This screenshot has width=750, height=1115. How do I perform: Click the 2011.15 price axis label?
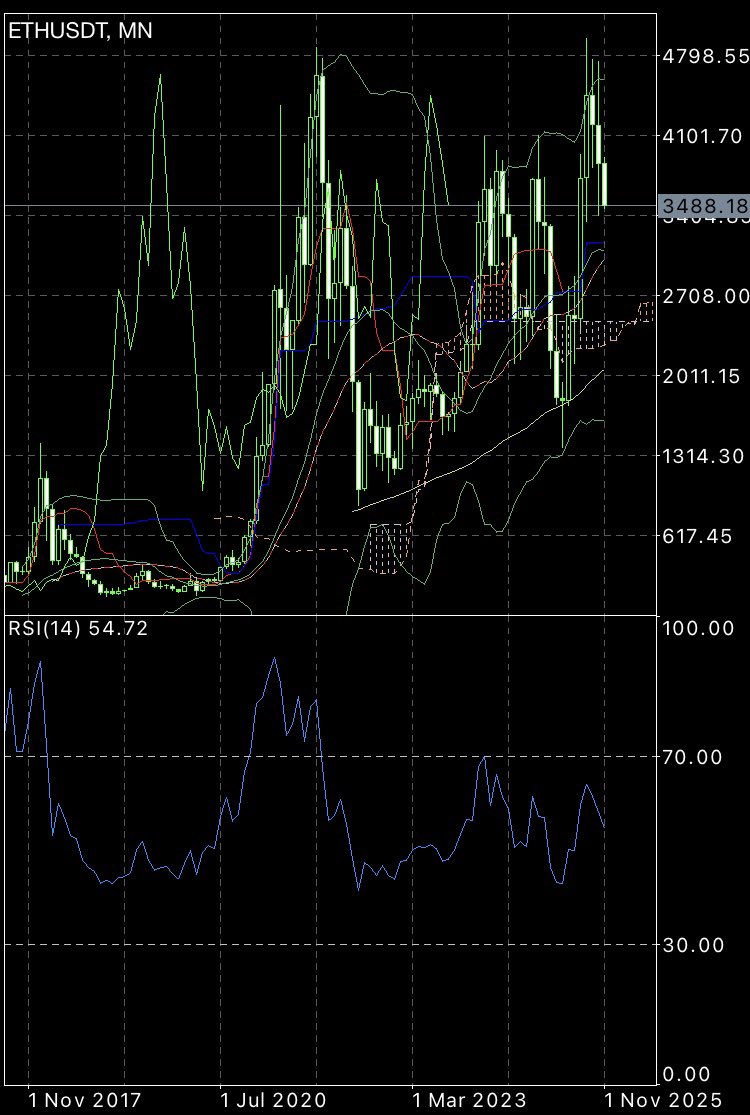702,375
